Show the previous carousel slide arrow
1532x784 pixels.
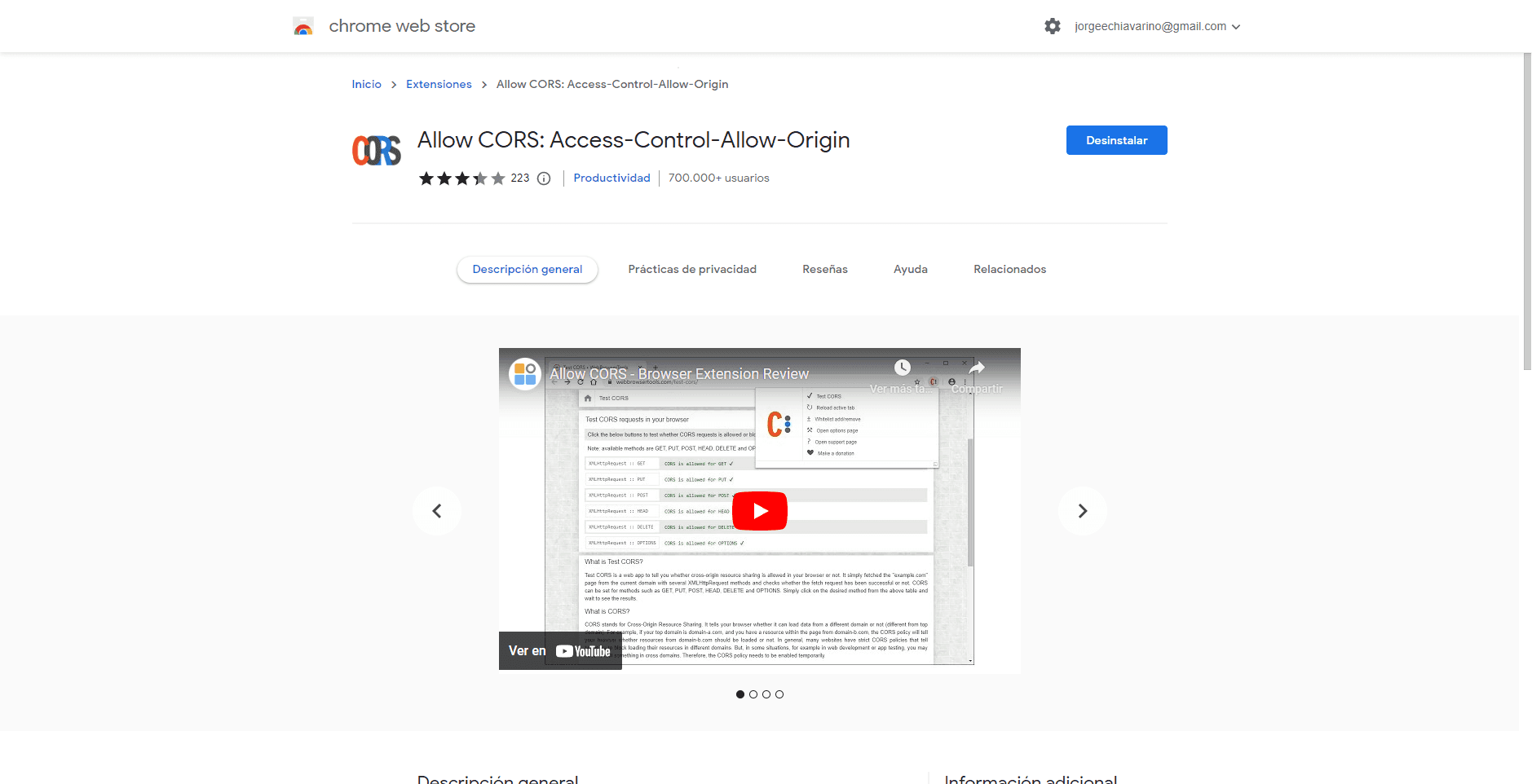[437, 511]
